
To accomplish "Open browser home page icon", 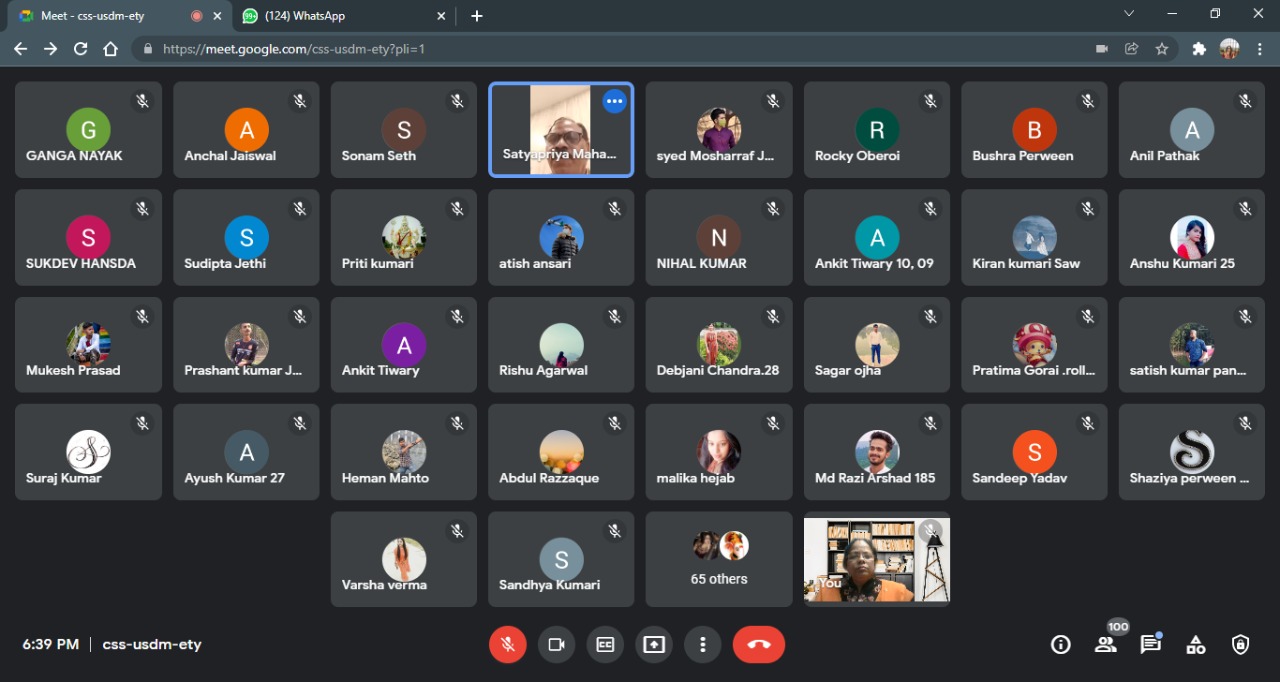I will tap(111, 48).
